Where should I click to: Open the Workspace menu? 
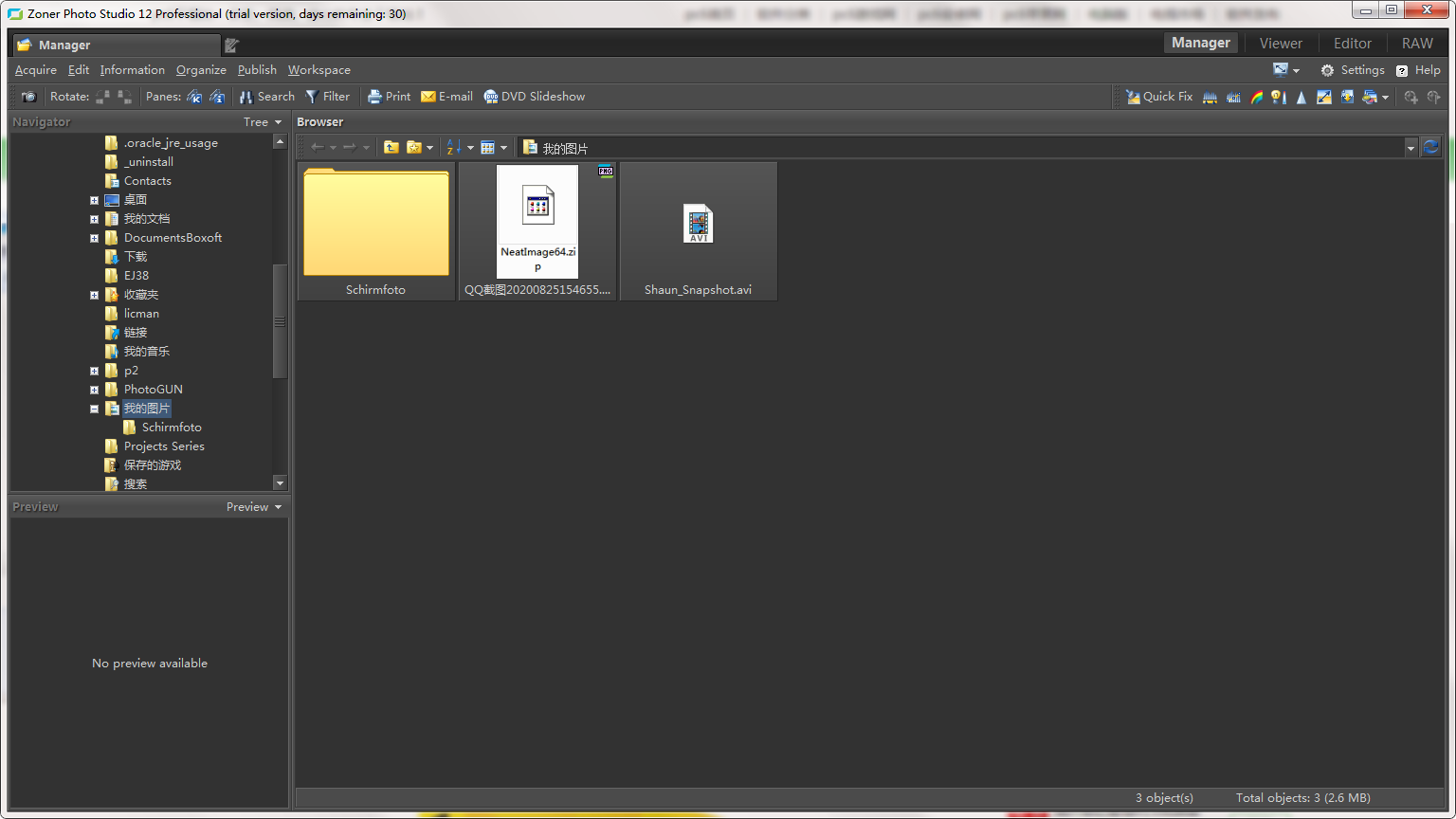pyautogui.click(x=319, y=70)
